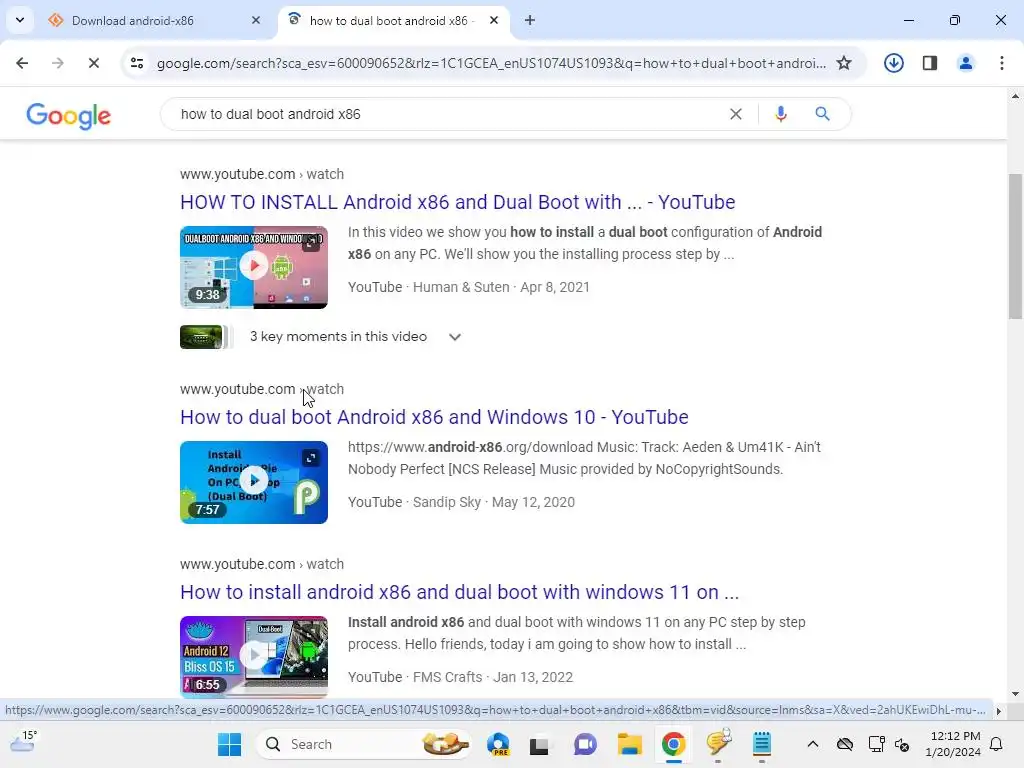Open HOW TO INSTALL Android x86 and Dual Boot result
This screenshot has height=768, width=1024.
(x=457, y=202)
